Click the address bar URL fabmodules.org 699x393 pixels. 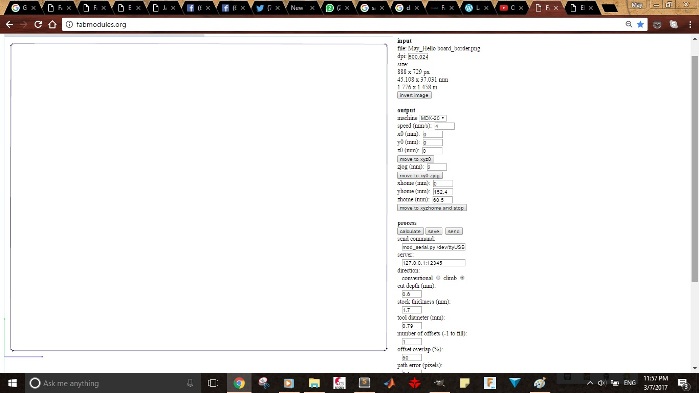pyautogui.click(x=101, y=25)
